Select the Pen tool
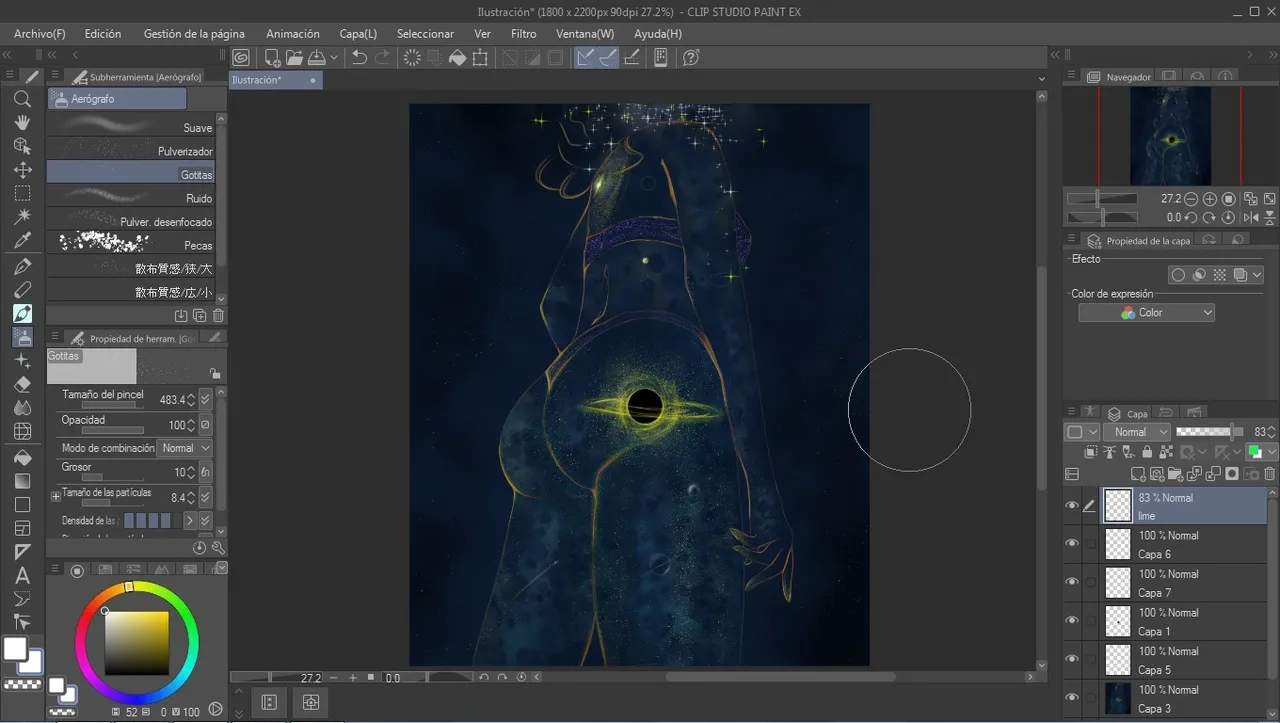 click(x=22, y=267)
